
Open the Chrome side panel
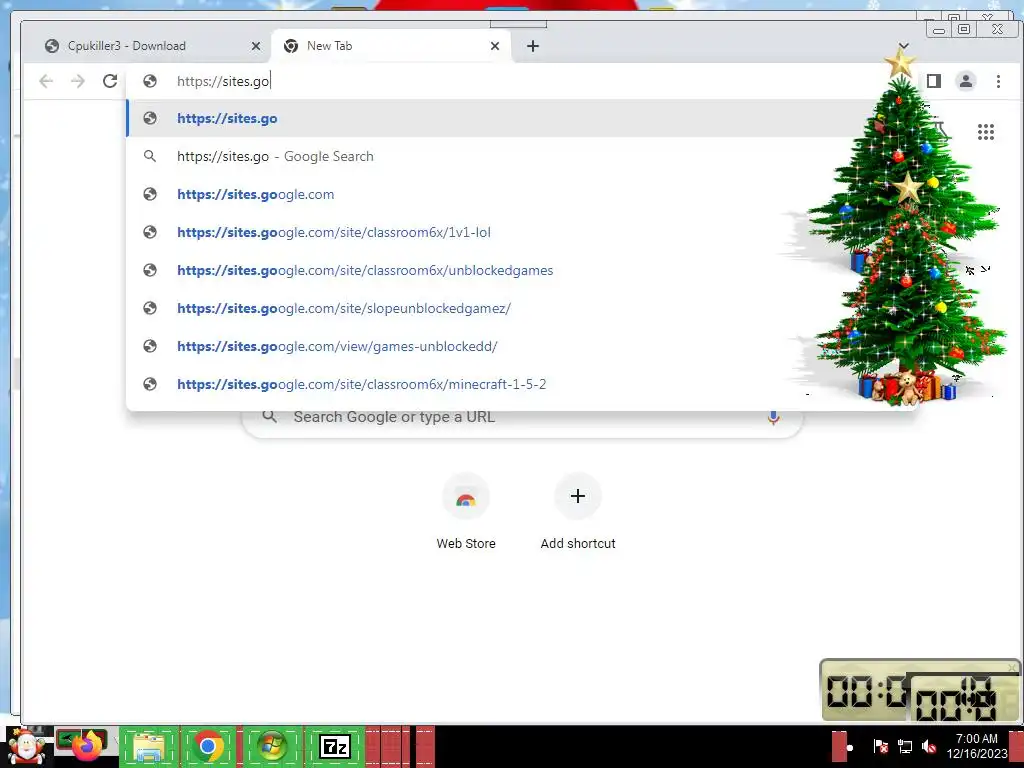(x=934, y=81)
